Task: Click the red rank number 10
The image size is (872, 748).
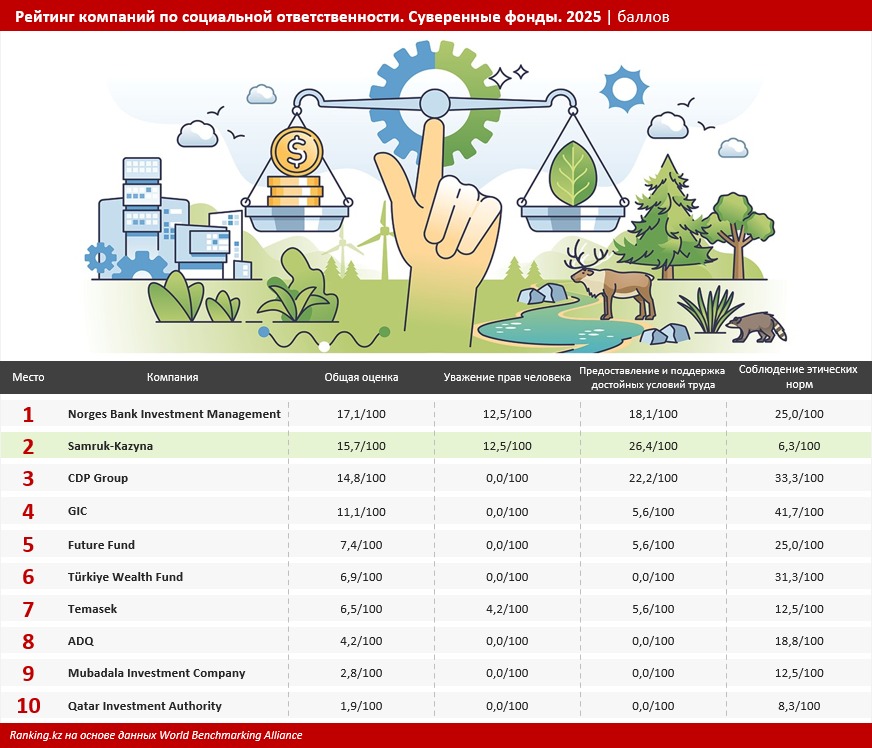Action: point(29,707)
